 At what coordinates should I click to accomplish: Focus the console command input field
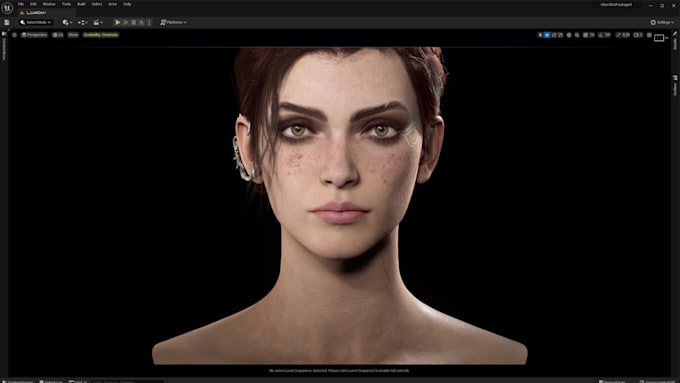(127, 381)
